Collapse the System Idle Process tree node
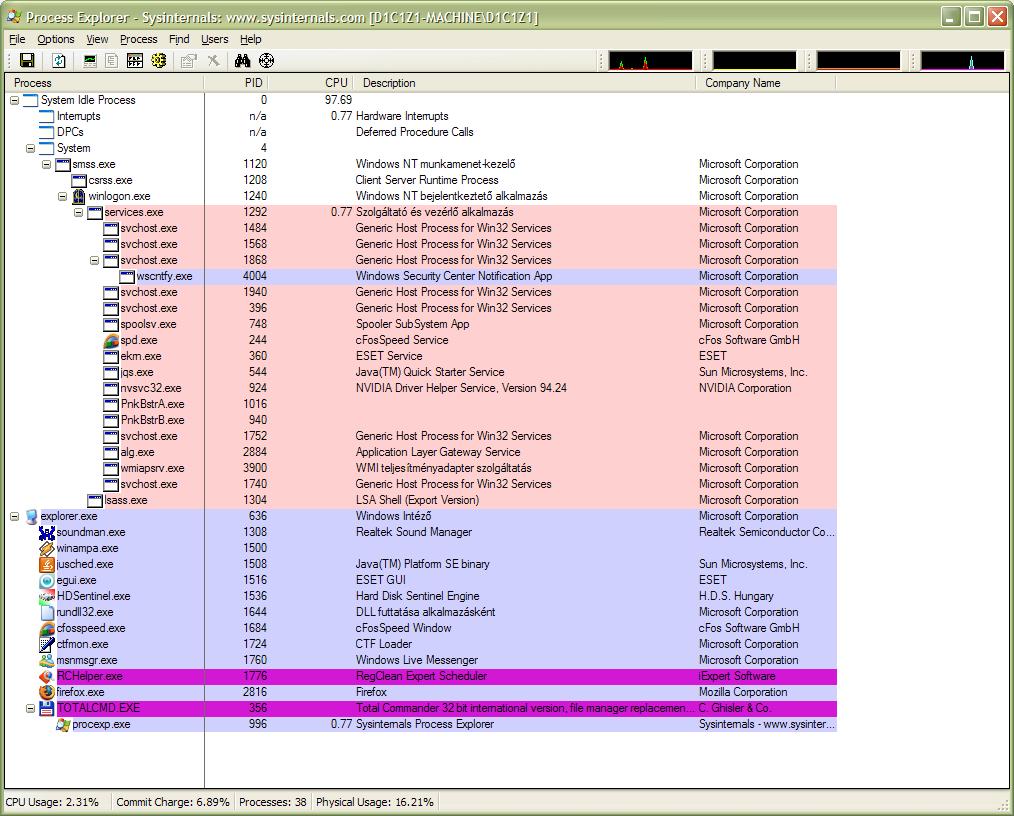Screen dimensions: 1014x816 [14, 100]
